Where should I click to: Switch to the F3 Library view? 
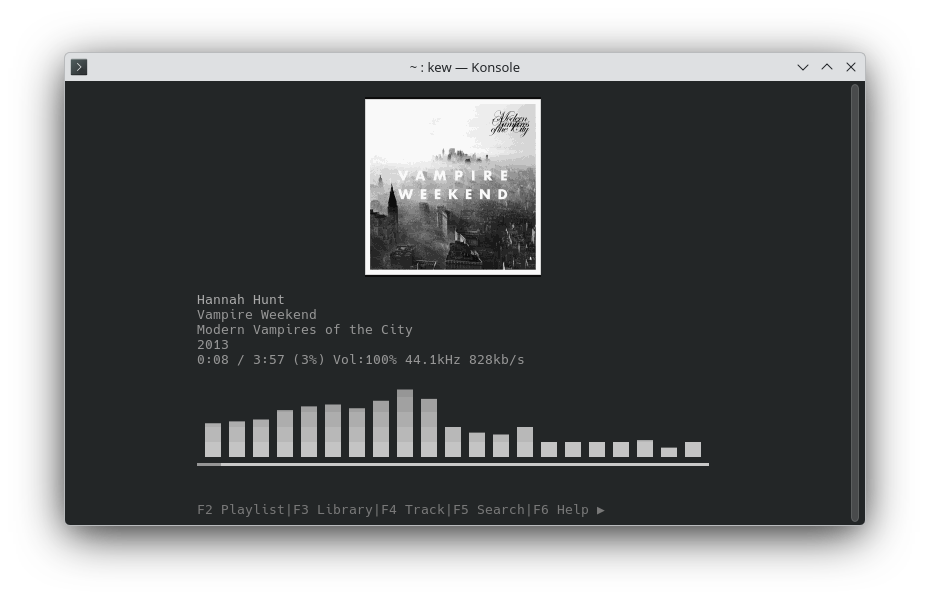pyautogui.click(x=333, y=510)
